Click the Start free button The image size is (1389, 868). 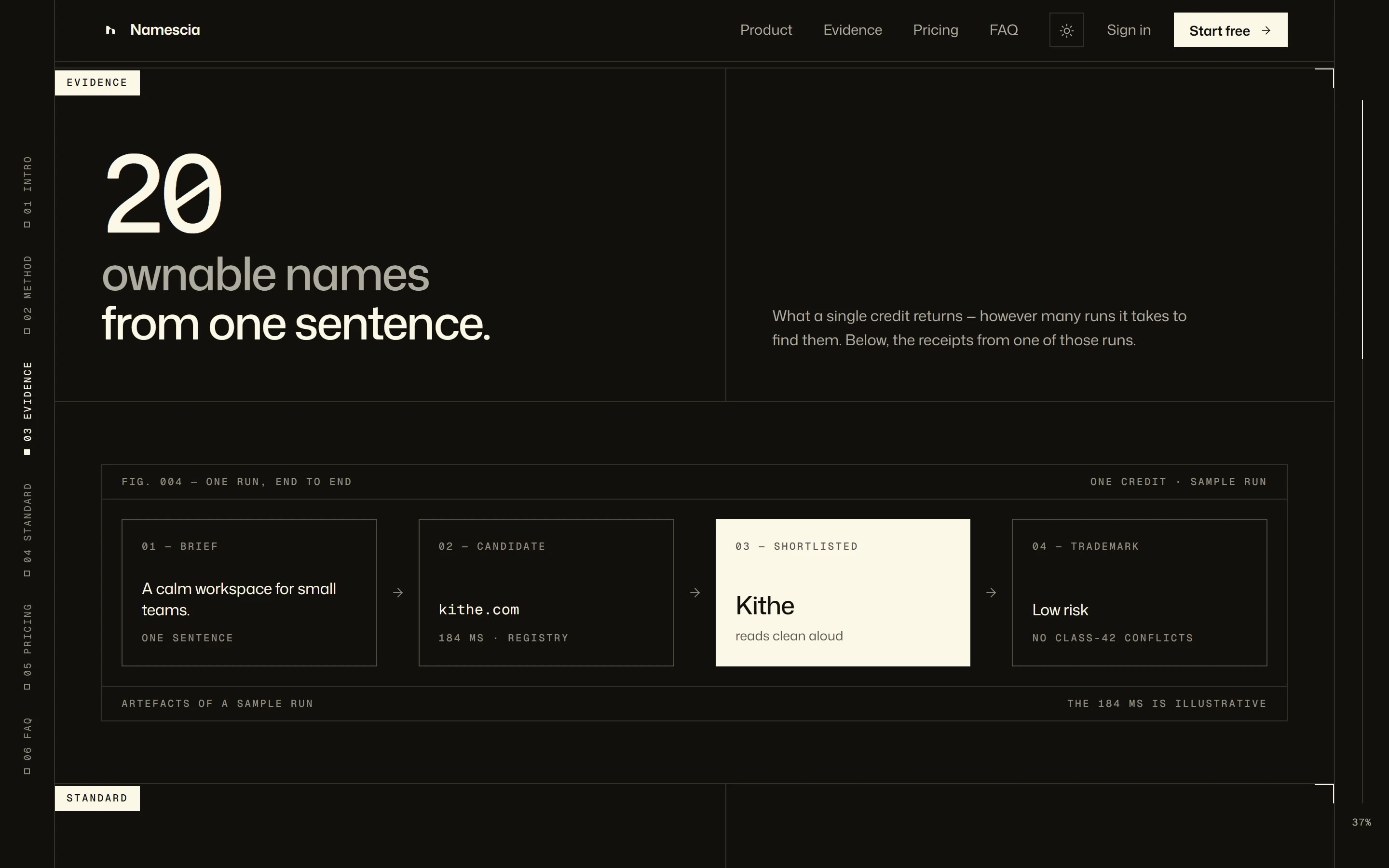pos(1230,30)
